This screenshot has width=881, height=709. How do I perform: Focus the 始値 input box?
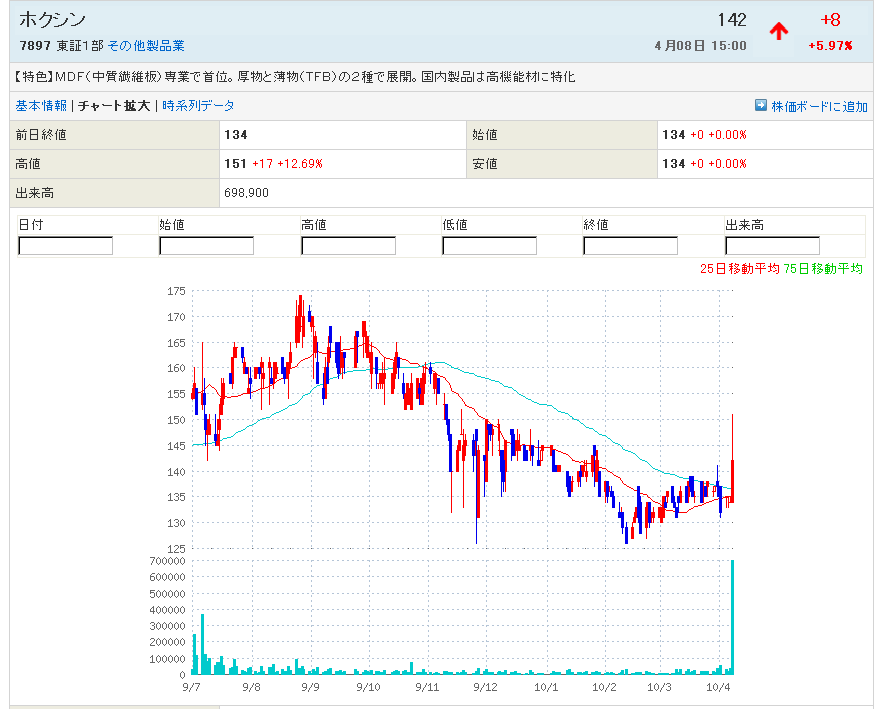(207, 245)
